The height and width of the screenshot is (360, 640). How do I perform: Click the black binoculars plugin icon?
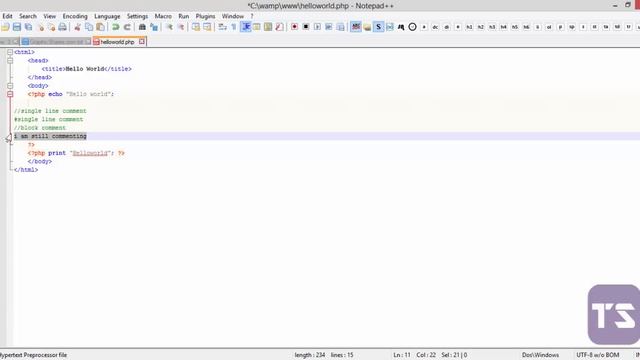401,27
